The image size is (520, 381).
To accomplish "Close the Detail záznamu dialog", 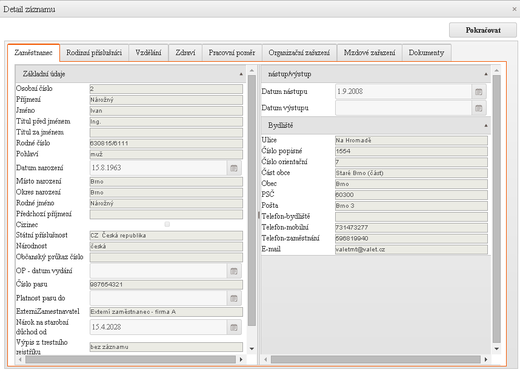I will (514, 9).
